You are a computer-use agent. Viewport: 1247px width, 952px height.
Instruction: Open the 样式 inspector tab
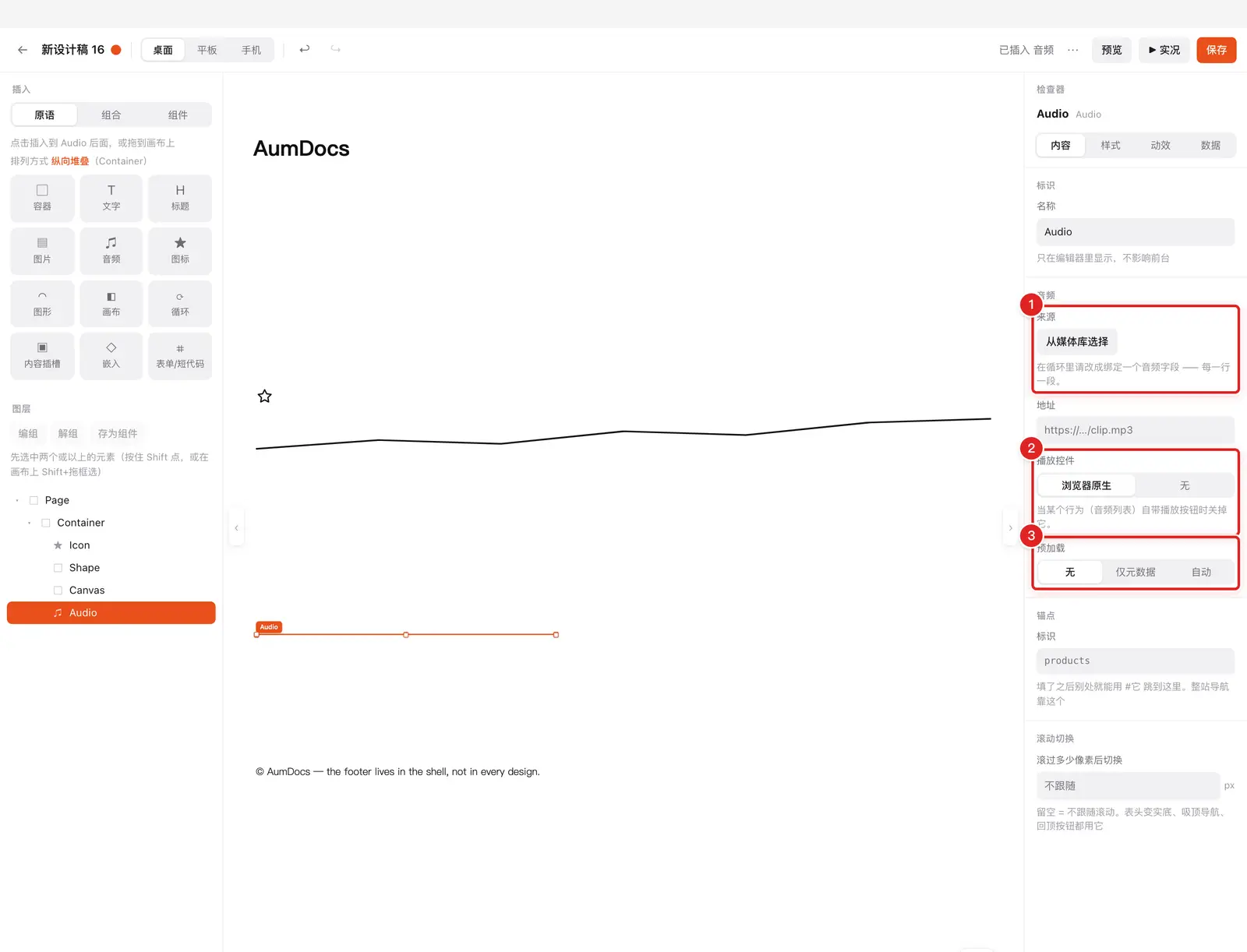coord(1111,146)
